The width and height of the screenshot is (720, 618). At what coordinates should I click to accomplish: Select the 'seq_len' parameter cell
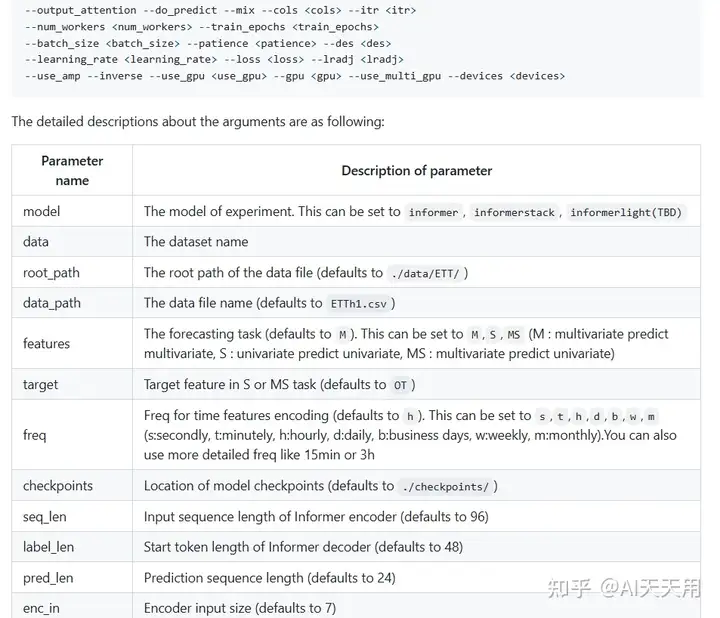coord(72,517)
